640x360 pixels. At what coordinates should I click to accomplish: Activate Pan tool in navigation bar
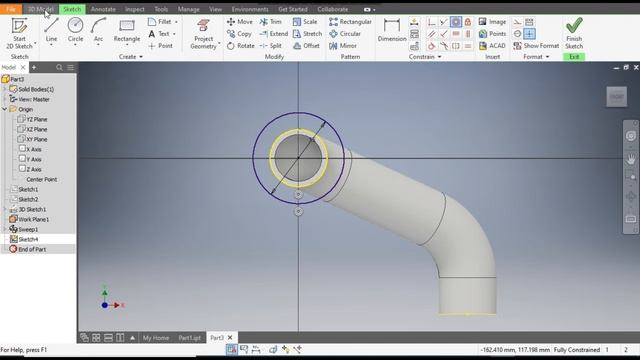631,159
